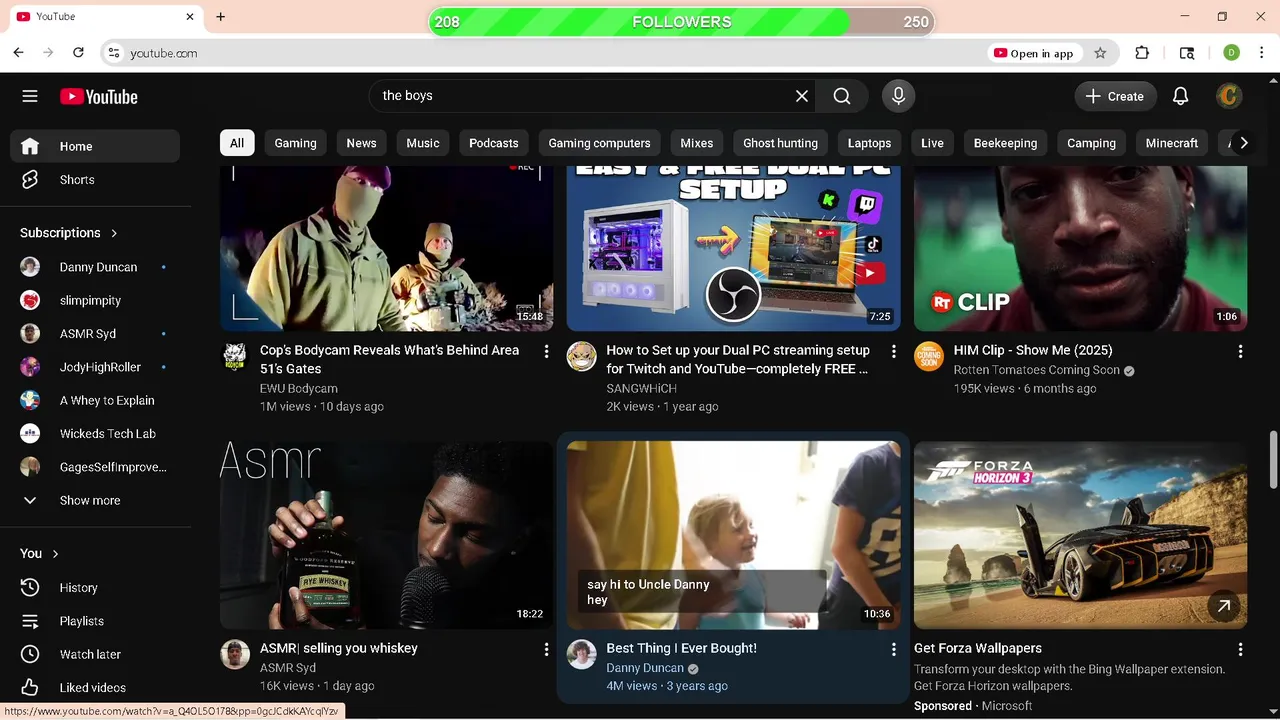The width and height of the screenshot is (1280, 720).
Task: Open the Chrome profile icon
Action: pos(1231,53)
